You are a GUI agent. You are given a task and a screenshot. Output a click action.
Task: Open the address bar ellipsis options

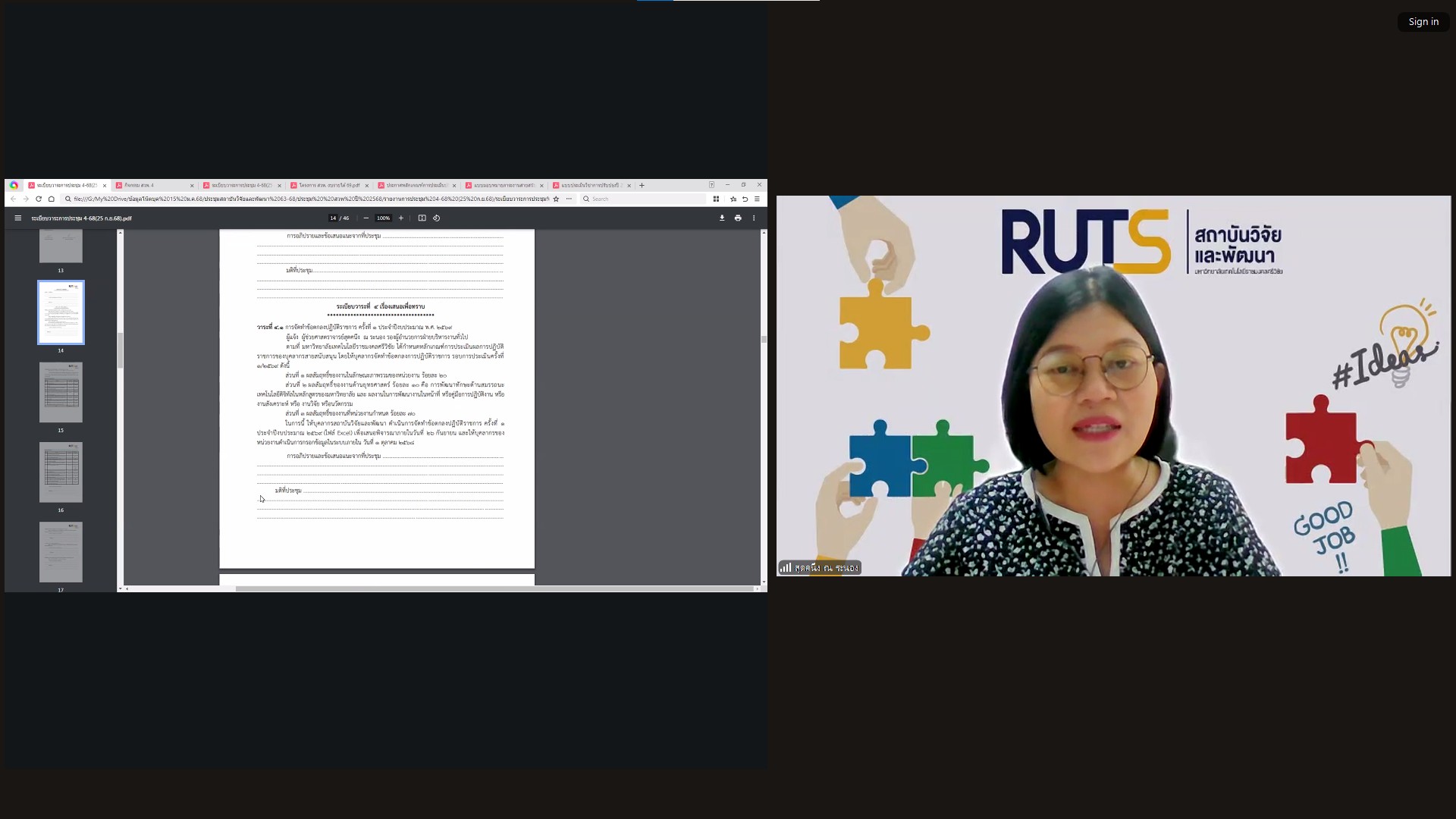click(569, 199)
